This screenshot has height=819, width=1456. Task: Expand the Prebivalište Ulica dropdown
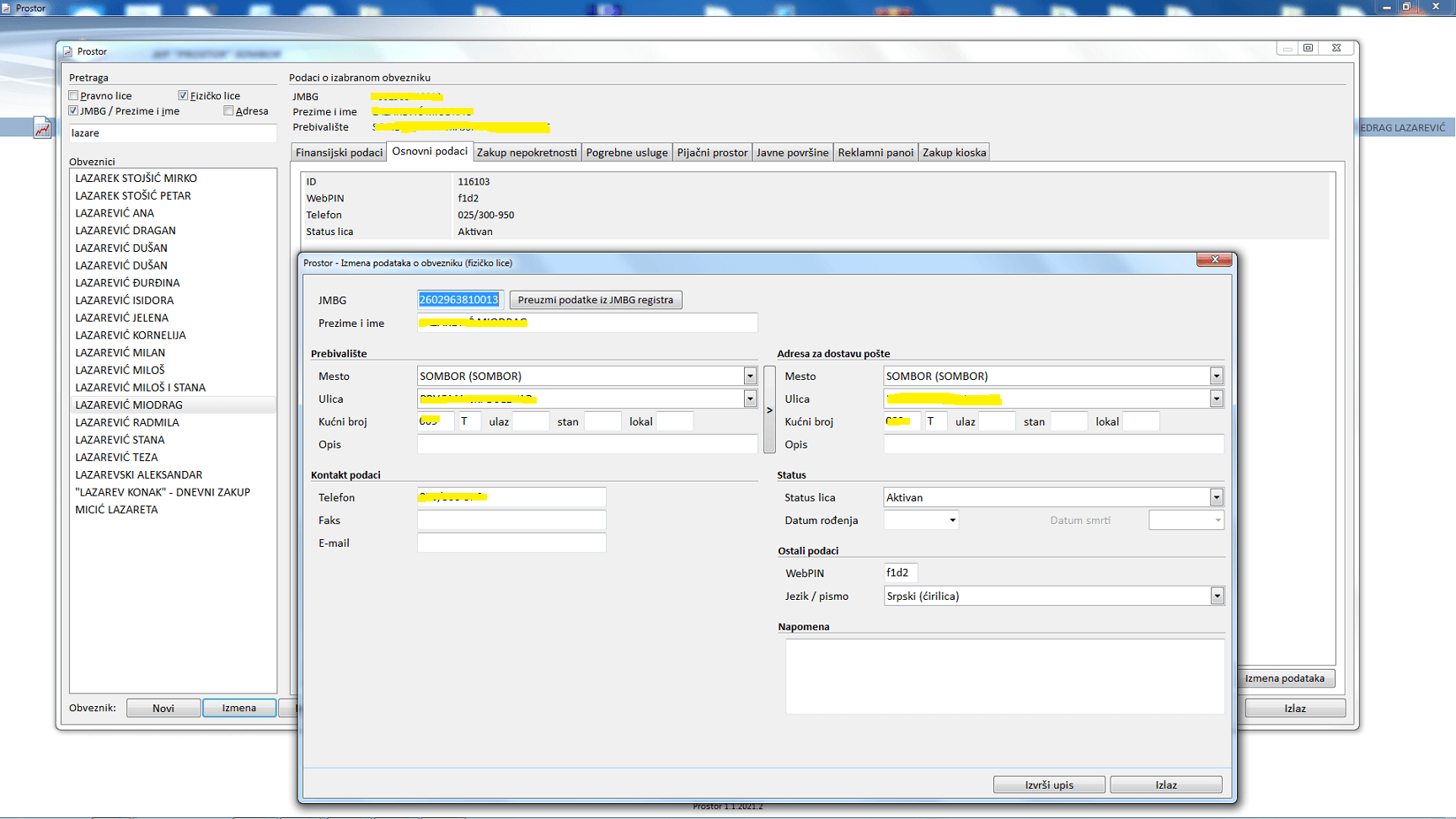coord(750,399)
